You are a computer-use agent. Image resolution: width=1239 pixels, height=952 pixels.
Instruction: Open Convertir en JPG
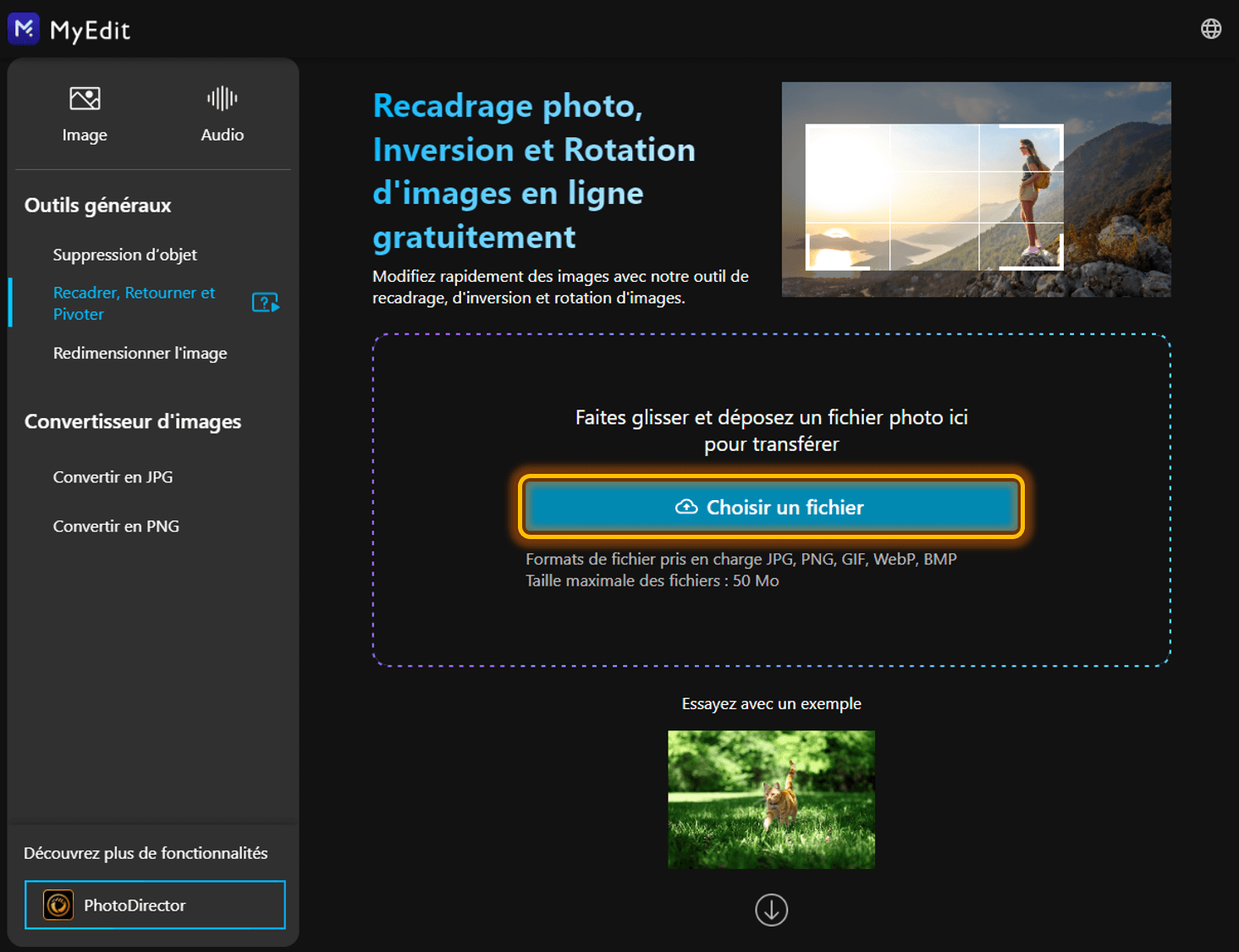tap(113, 477)
